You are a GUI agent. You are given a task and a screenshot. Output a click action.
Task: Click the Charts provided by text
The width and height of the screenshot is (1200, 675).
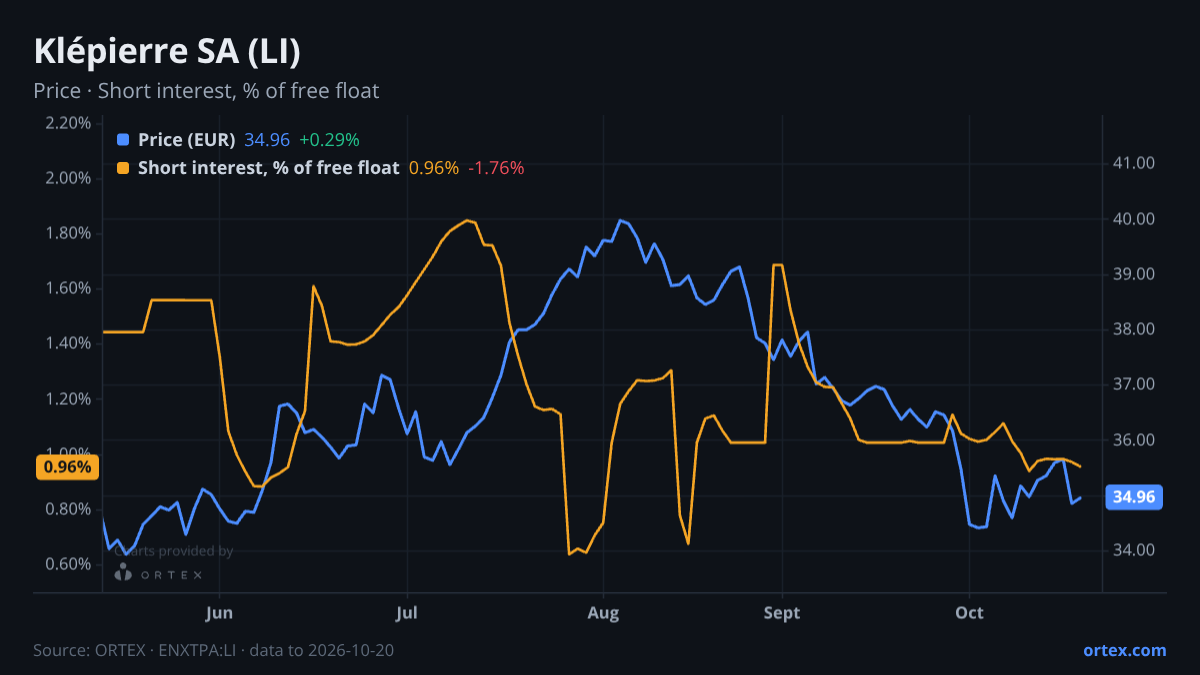[x=175, y=551]
